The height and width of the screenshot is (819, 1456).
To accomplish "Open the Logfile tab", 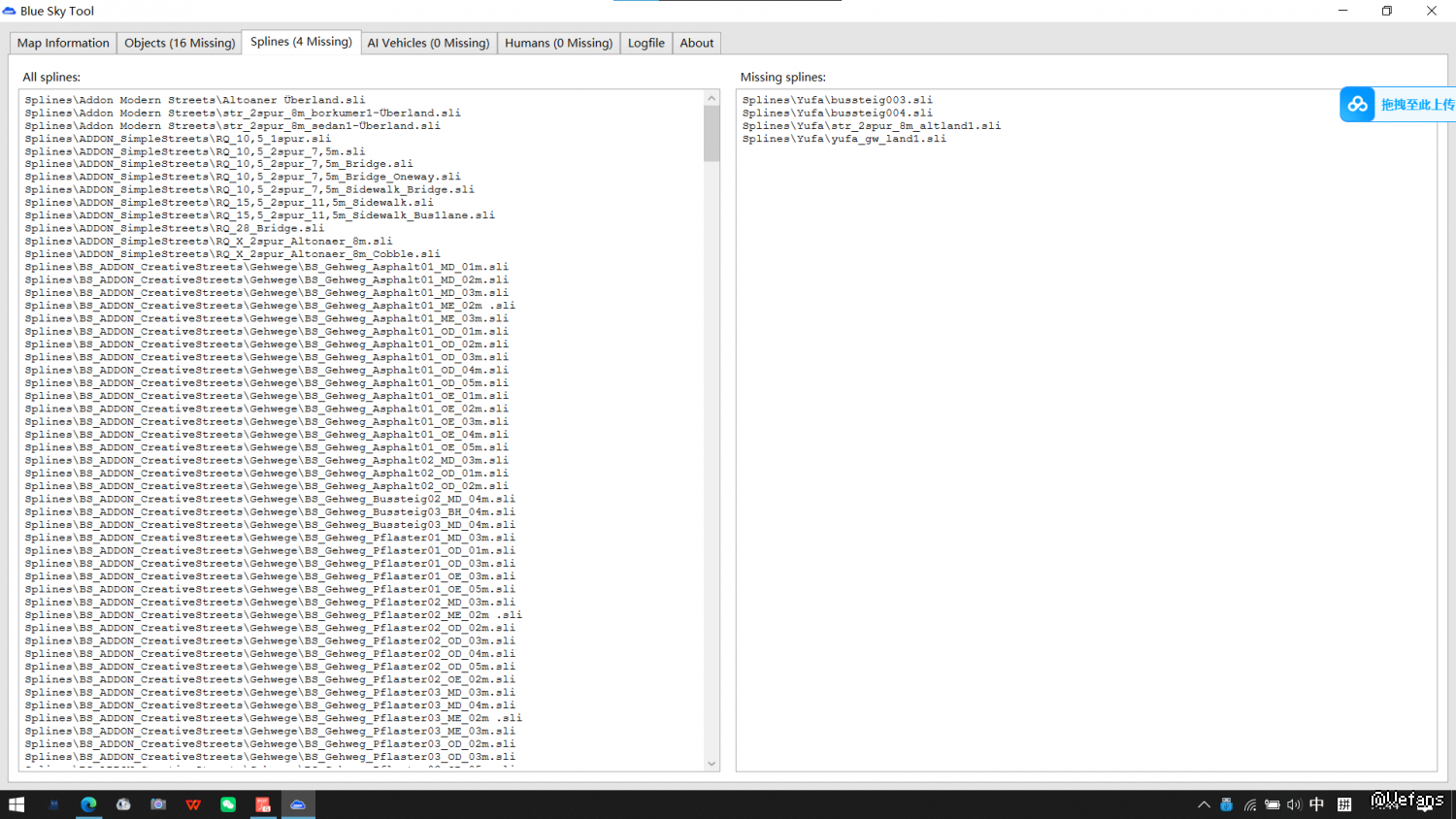I will (x=645, y=43).
